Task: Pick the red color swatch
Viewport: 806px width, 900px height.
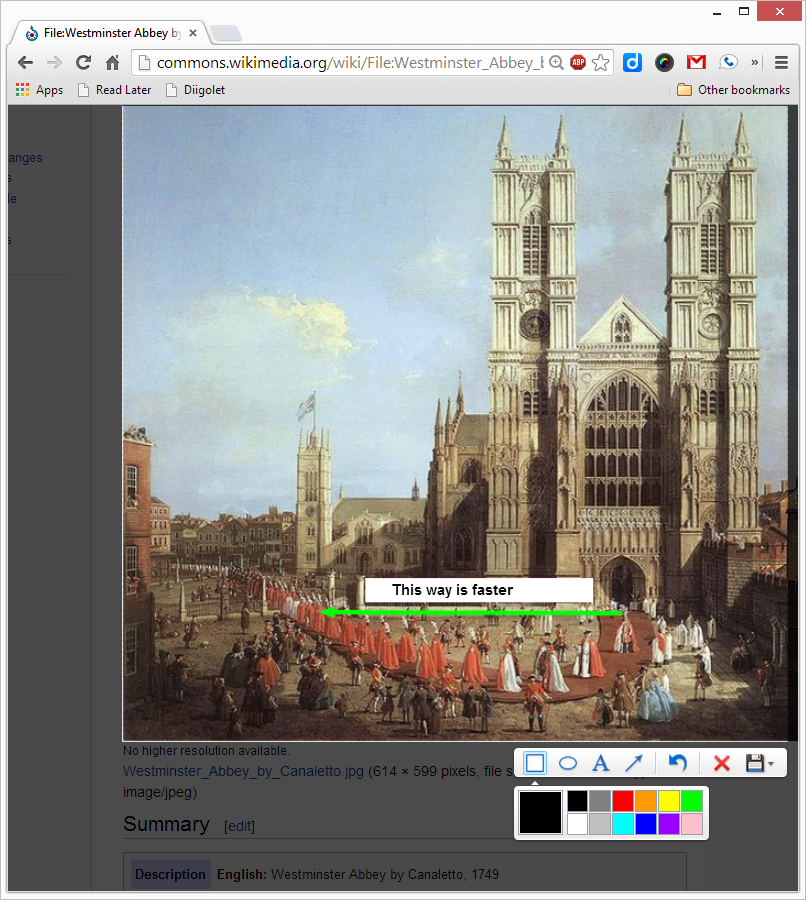Action: coord(623,801)
